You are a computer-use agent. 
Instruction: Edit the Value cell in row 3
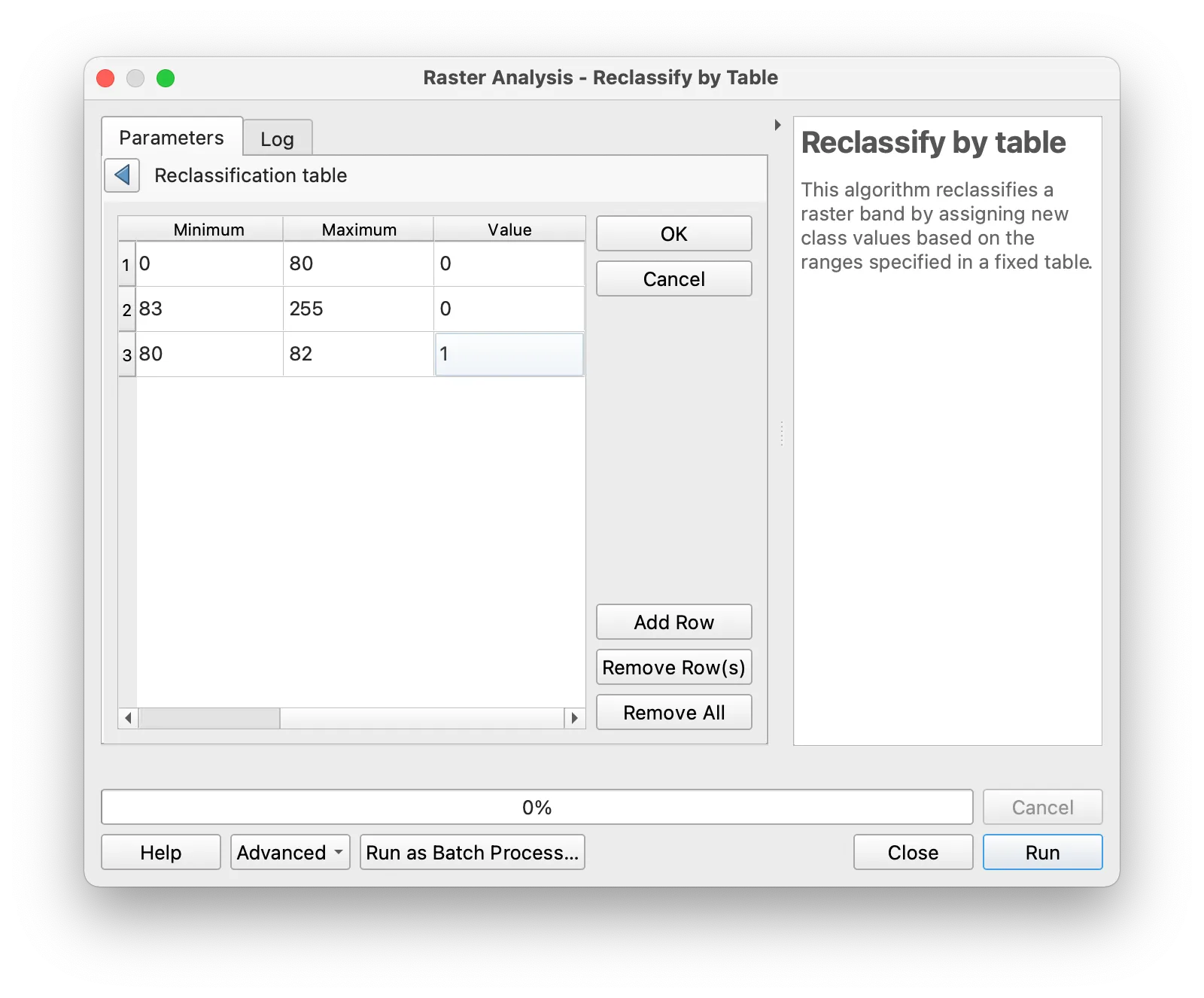point(509,354)
